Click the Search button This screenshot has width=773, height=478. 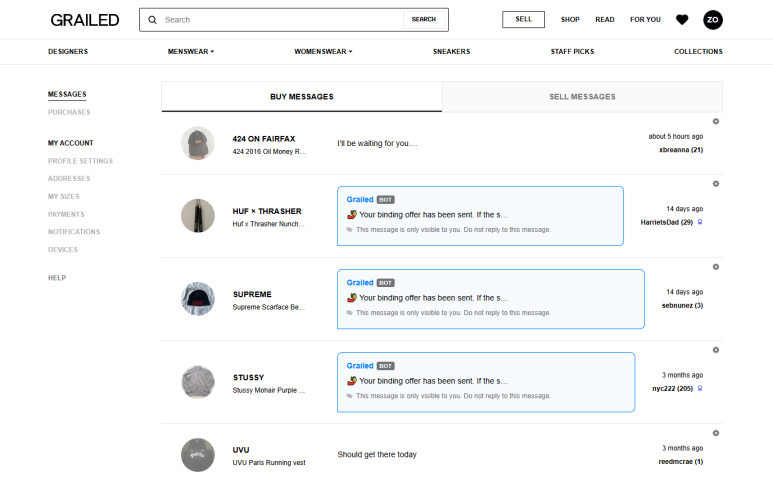(424, 19)
